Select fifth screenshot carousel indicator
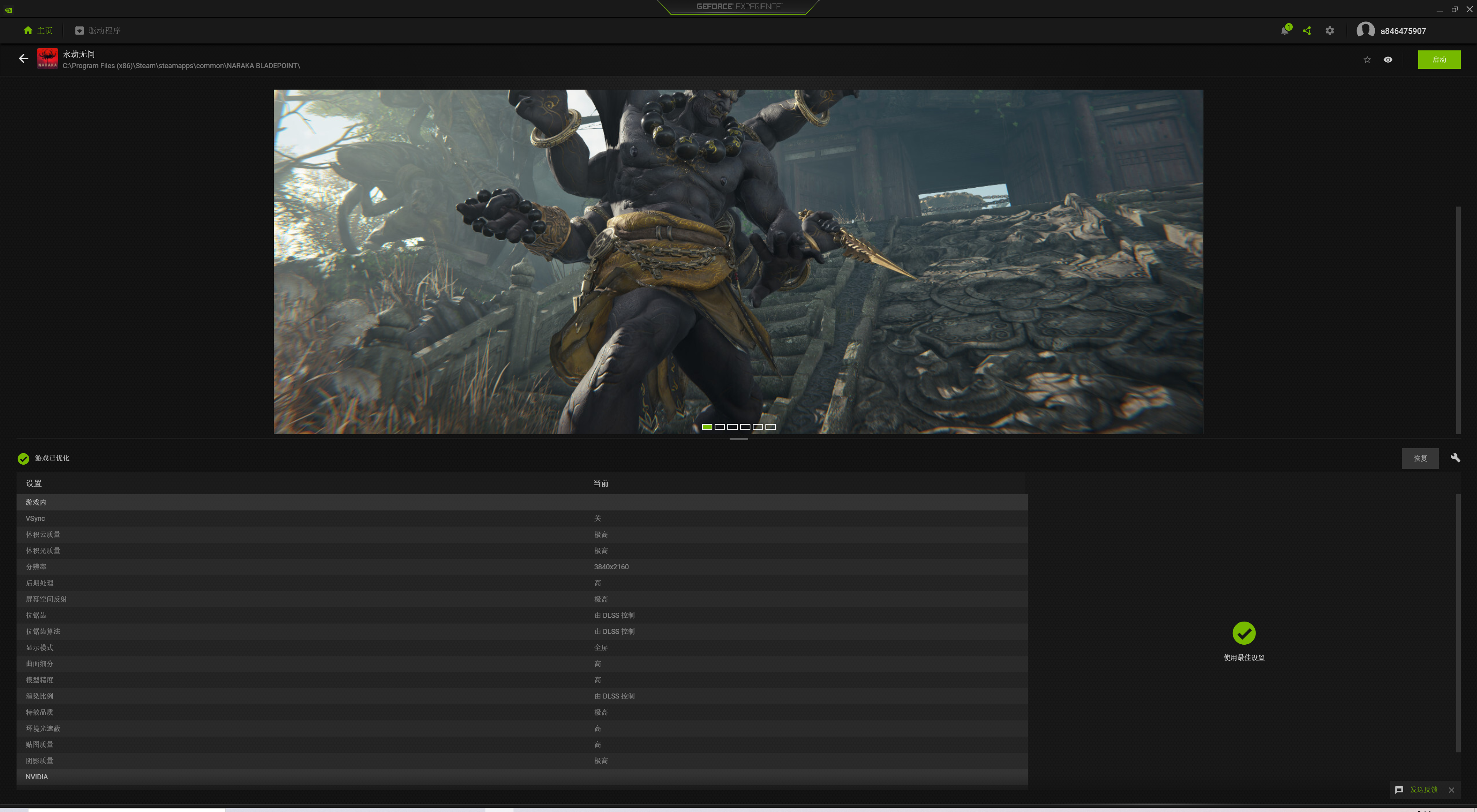 coord(757,427)
